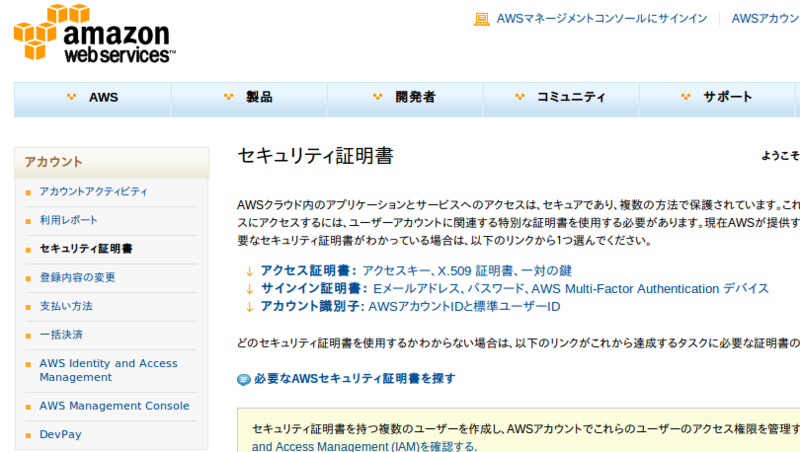Click the セキュリティ証明書 page heading

pyautogui.click(x=315, y=156)
